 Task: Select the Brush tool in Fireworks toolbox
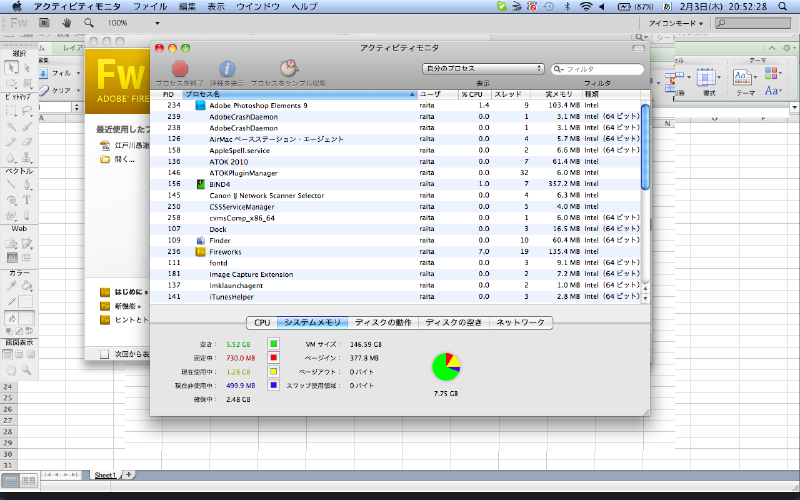pyautogui.click(x=27, y=127)
